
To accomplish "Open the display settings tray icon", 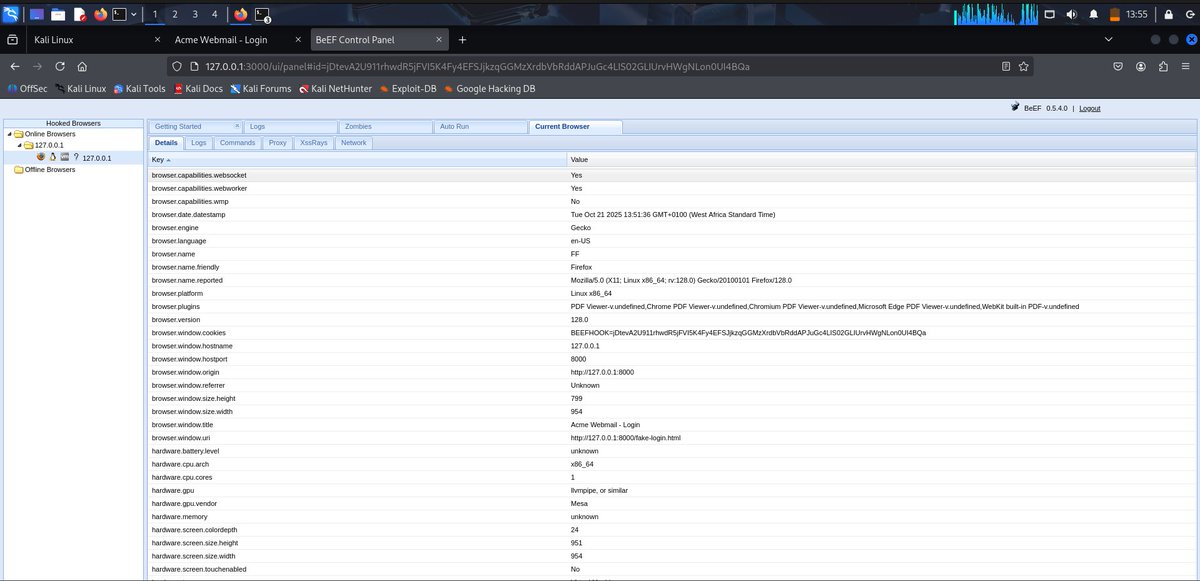I will (x=1051, y=14).
